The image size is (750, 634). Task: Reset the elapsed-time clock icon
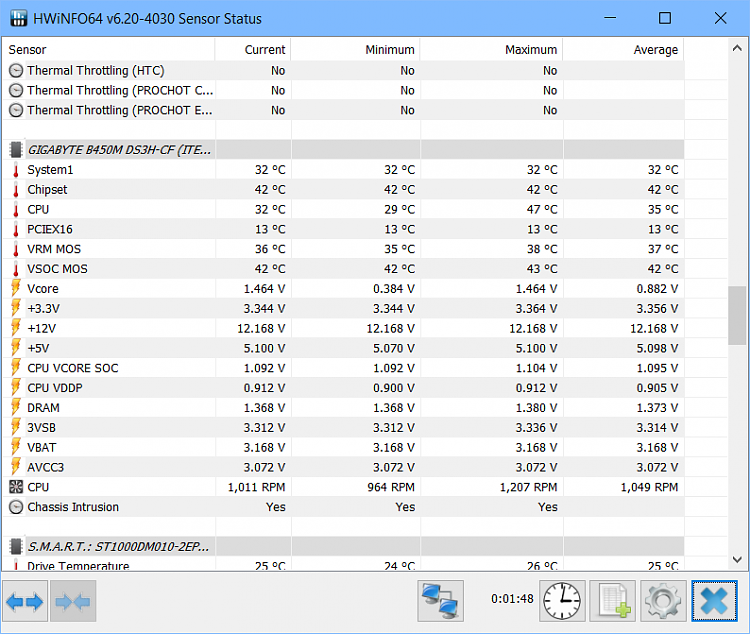[562, 601]
